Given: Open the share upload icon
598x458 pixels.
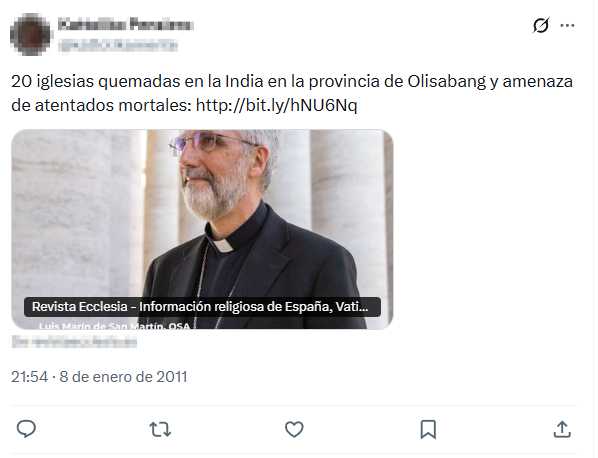Looking at the screenshot, I should pos(562,429).
